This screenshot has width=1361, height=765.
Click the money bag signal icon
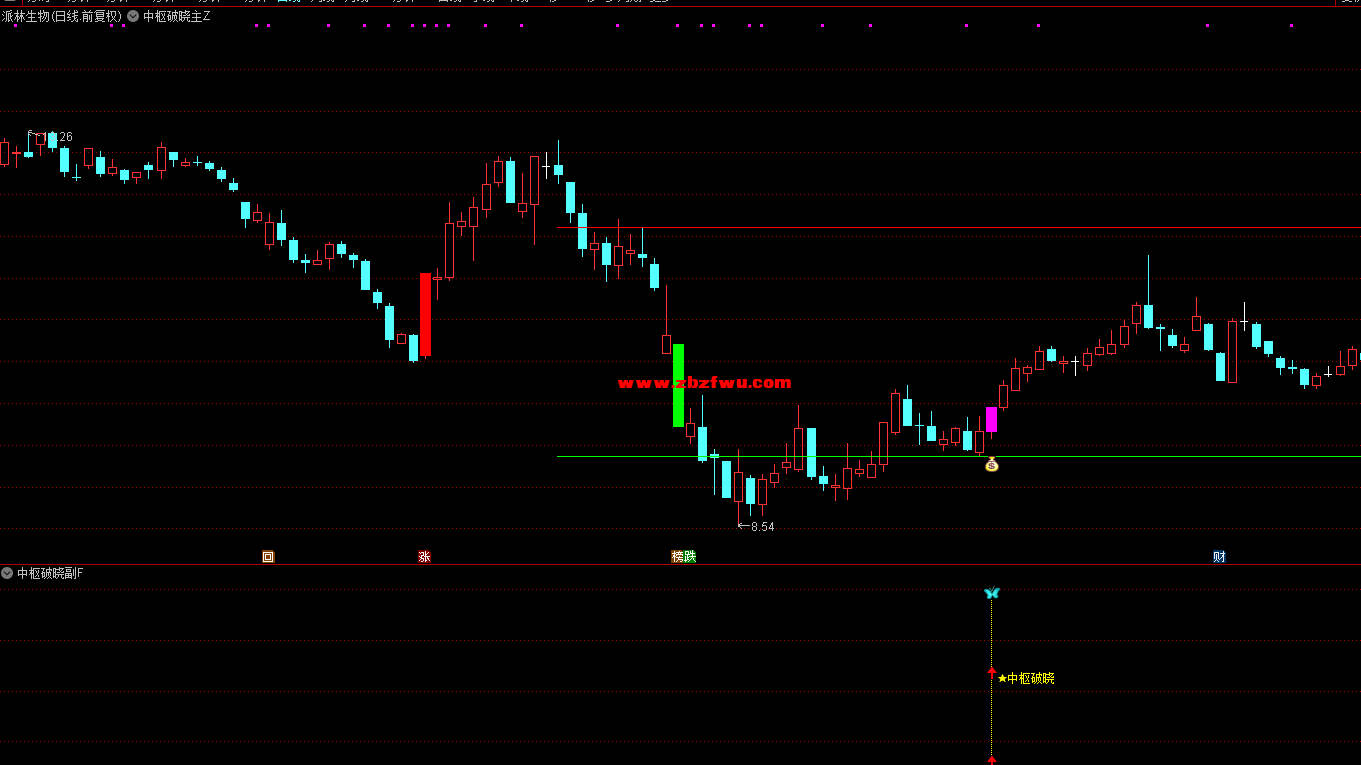click(992, 464)
